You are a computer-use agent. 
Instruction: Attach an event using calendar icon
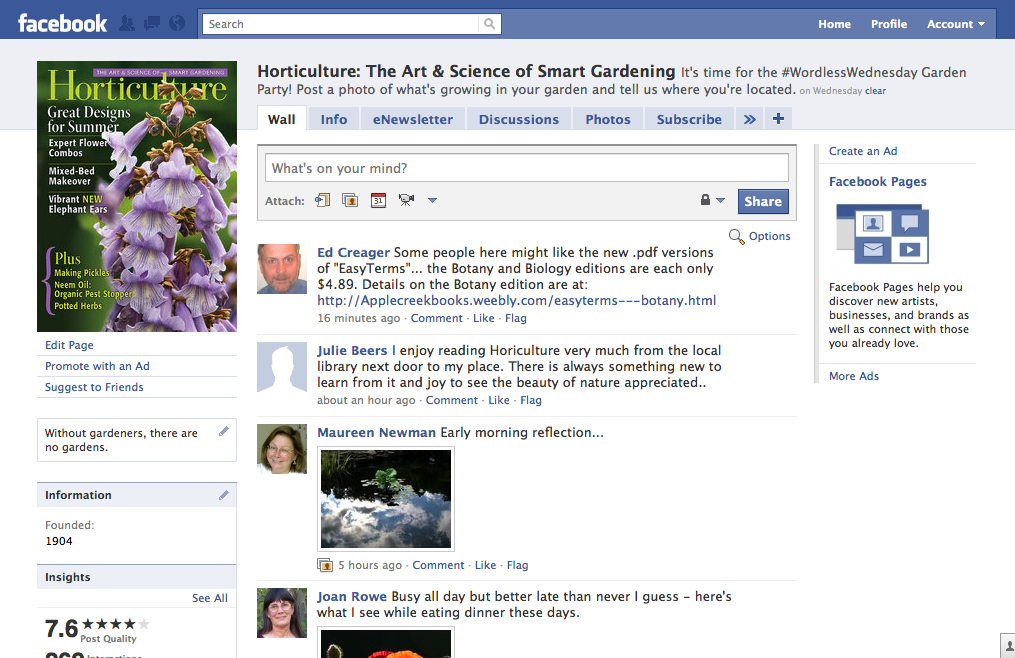point(379,200)
